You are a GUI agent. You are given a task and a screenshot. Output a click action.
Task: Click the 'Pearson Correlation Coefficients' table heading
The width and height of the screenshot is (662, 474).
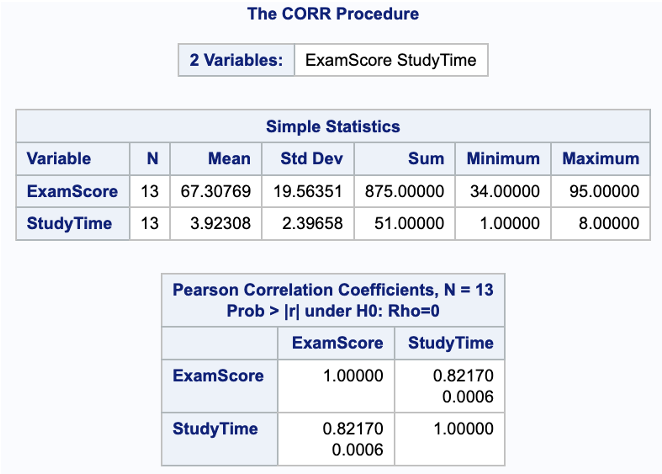pyautogui.click(x=332, y=299)
